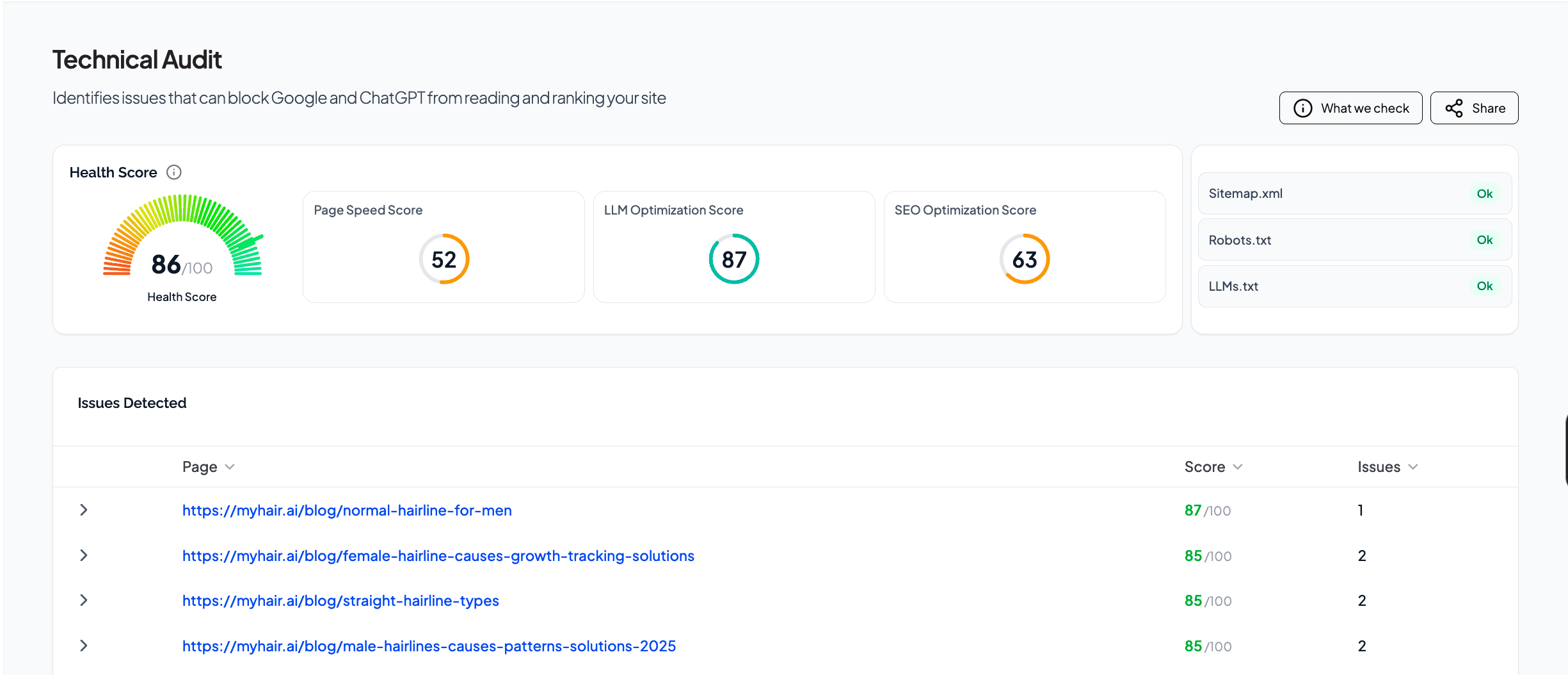Click the Page Speed Score ring showing 52

click(444, 259)
